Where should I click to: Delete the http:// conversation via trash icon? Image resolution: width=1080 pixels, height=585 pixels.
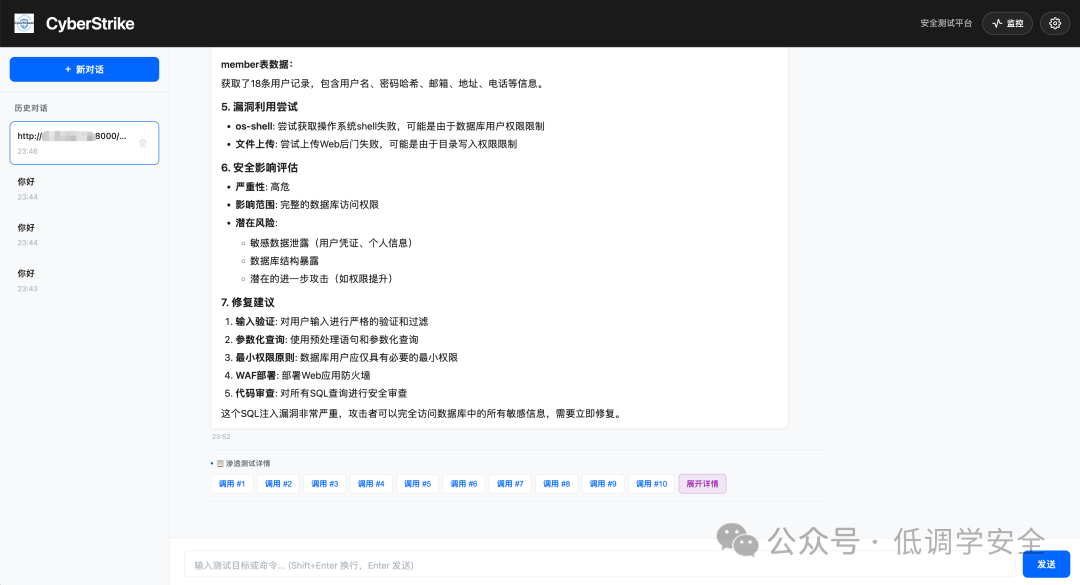(x=143, y=143)
